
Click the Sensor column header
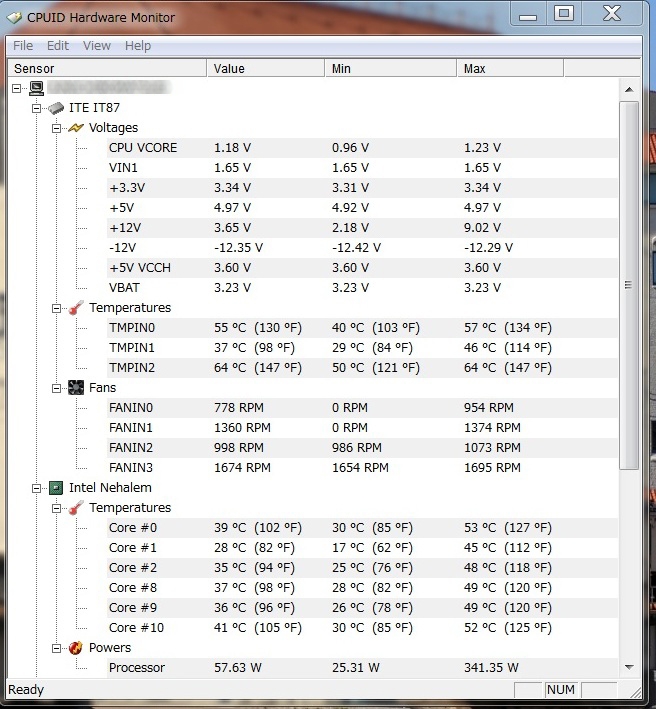pos(107,68)
